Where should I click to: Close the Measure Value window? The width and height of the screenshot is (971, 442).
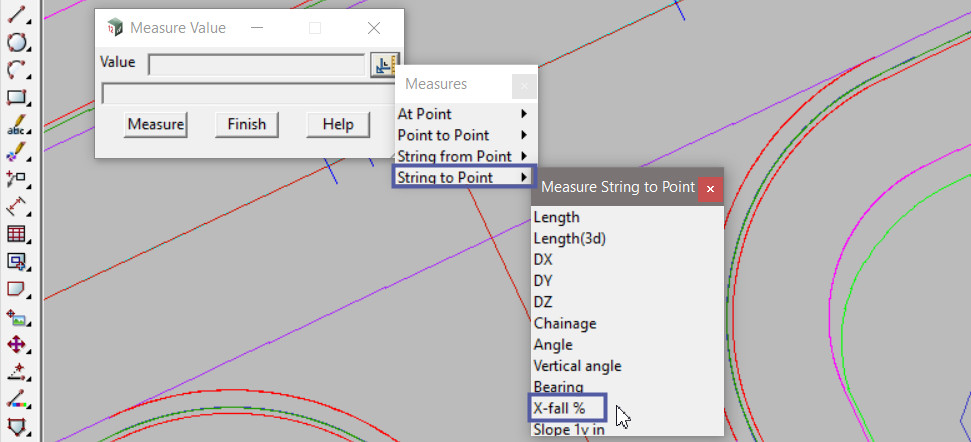pyautogui.click(x=373, y=28)
